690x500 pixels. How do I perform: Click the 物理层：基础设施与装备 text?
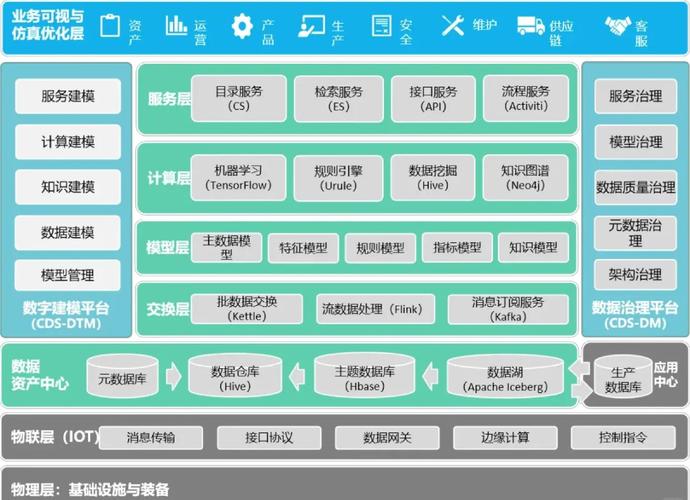90,490
